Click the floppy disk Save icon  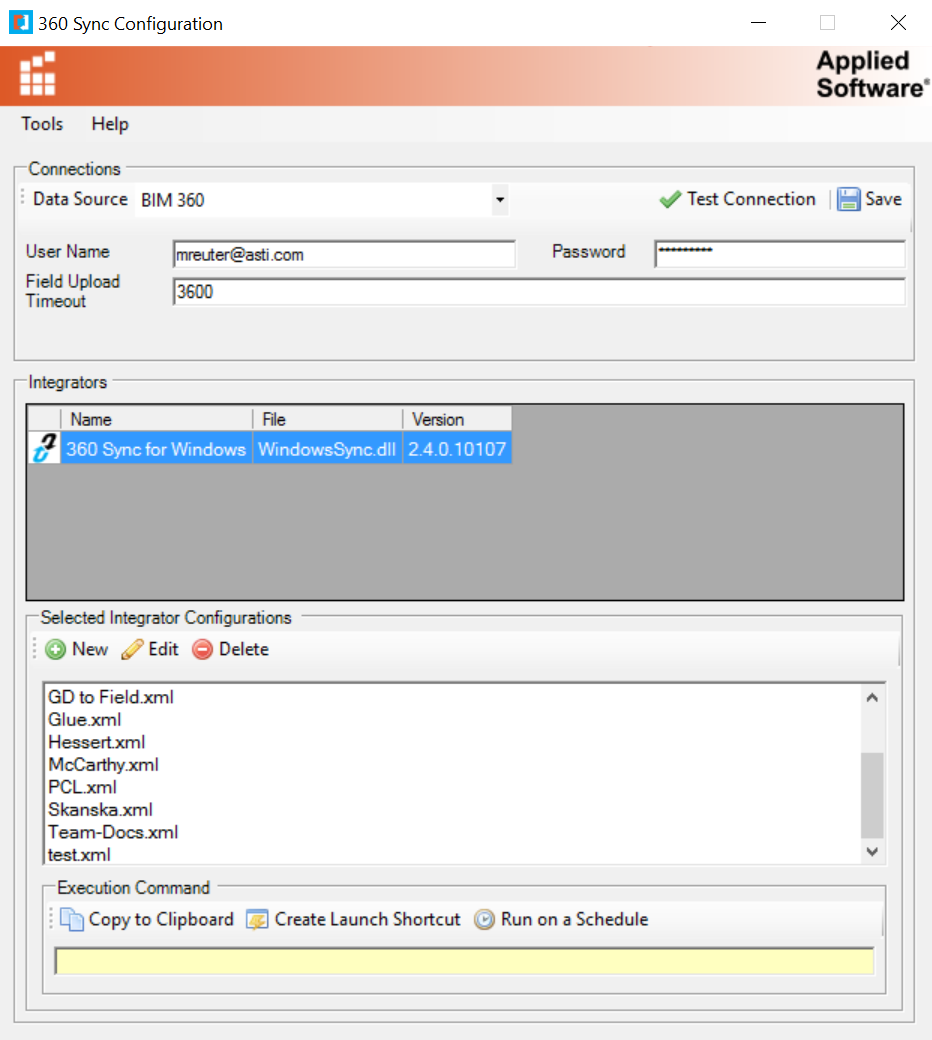point(848,199)
